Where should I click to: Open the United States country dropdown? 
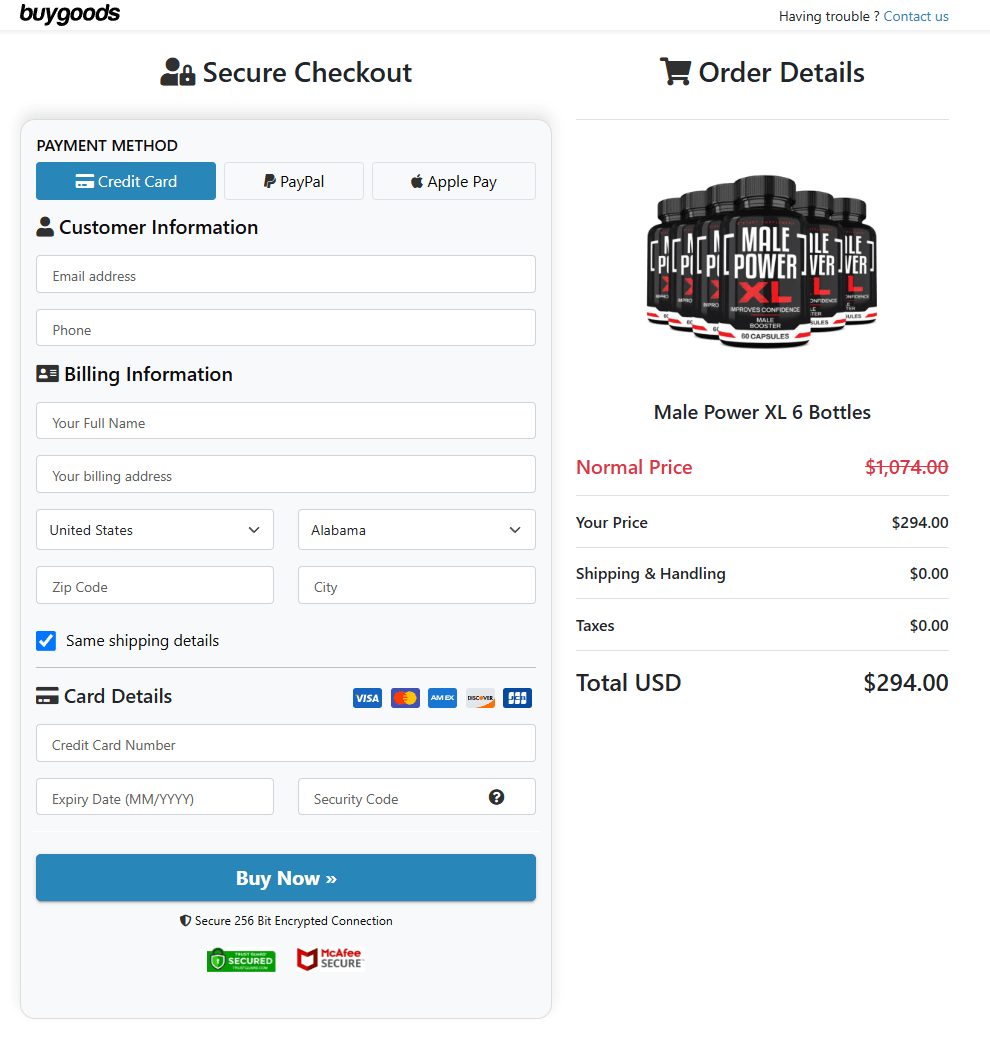[154, 529]
